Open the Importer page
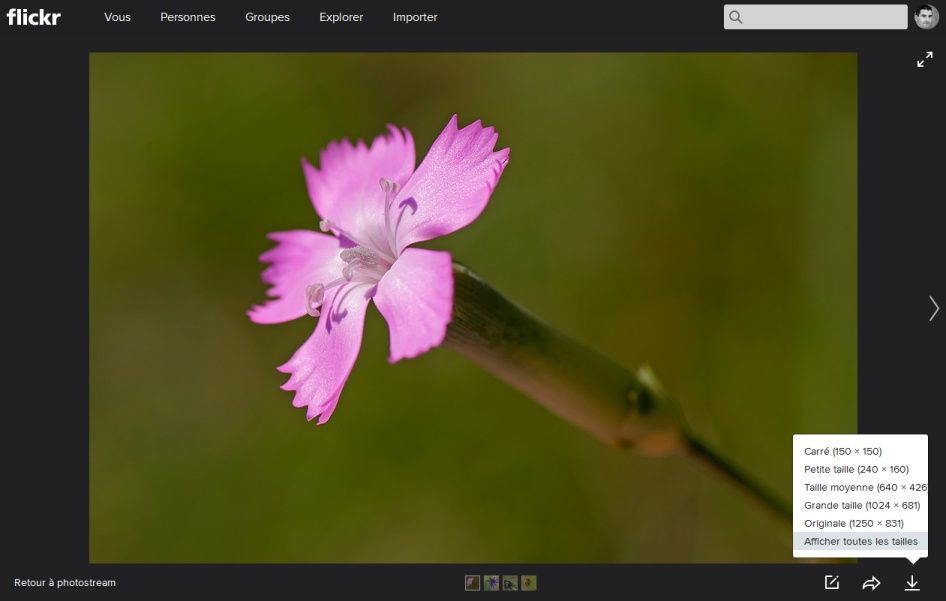Image resolution: width=946 pixels, height=601 pixels. [x=415, y=17]
